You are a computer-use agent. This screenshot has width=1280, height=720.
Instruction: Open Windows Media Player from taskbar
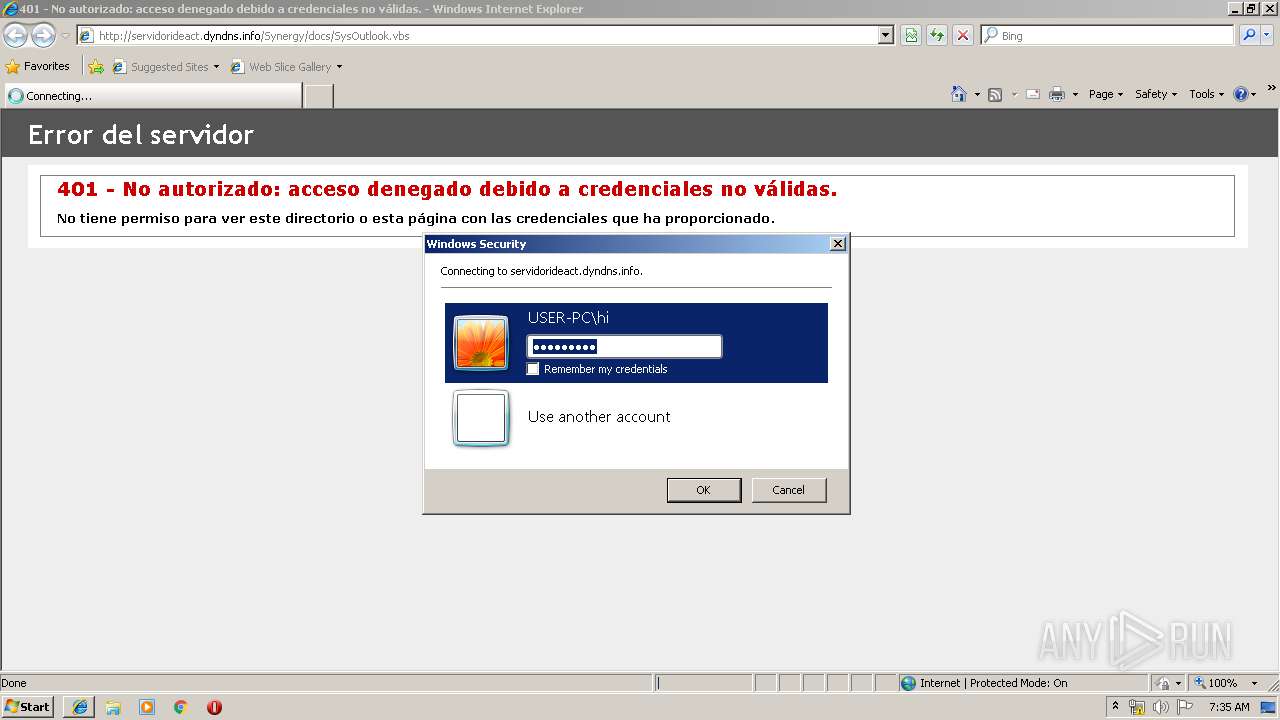147,707
